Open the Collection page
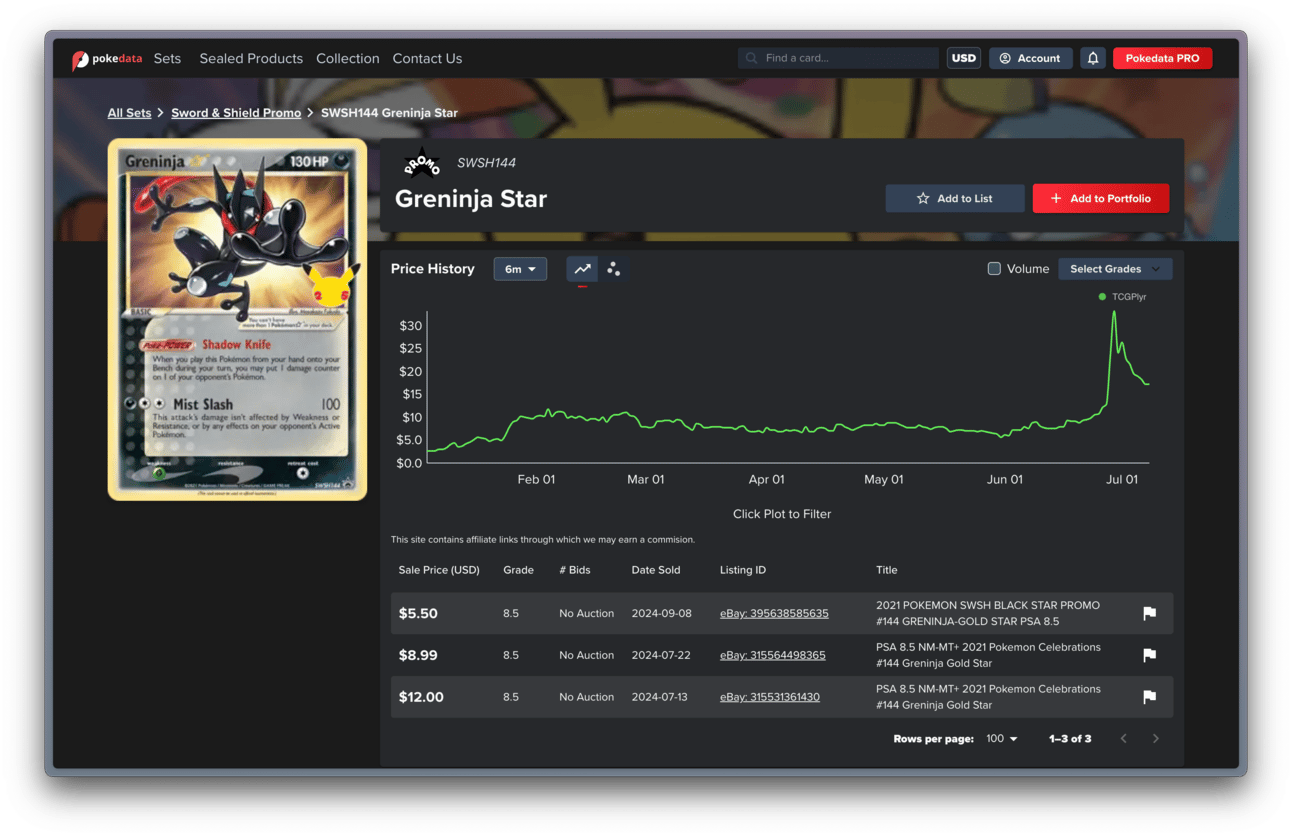Image resolution: width=1292 pixels, height=836 pixels. (x=348, y=59)
